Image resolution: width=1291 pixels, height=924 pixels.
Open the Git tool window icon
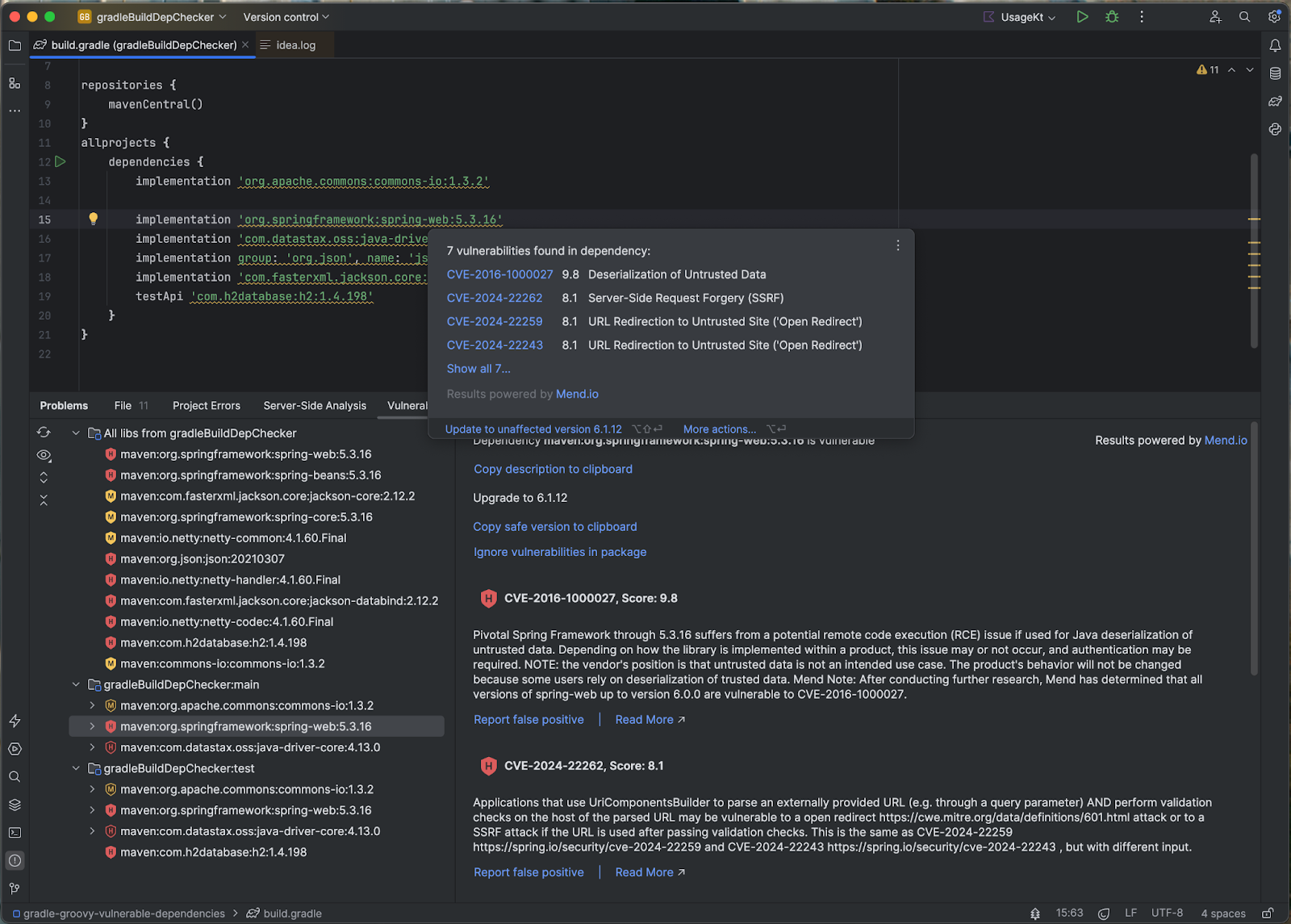(15, 888)
